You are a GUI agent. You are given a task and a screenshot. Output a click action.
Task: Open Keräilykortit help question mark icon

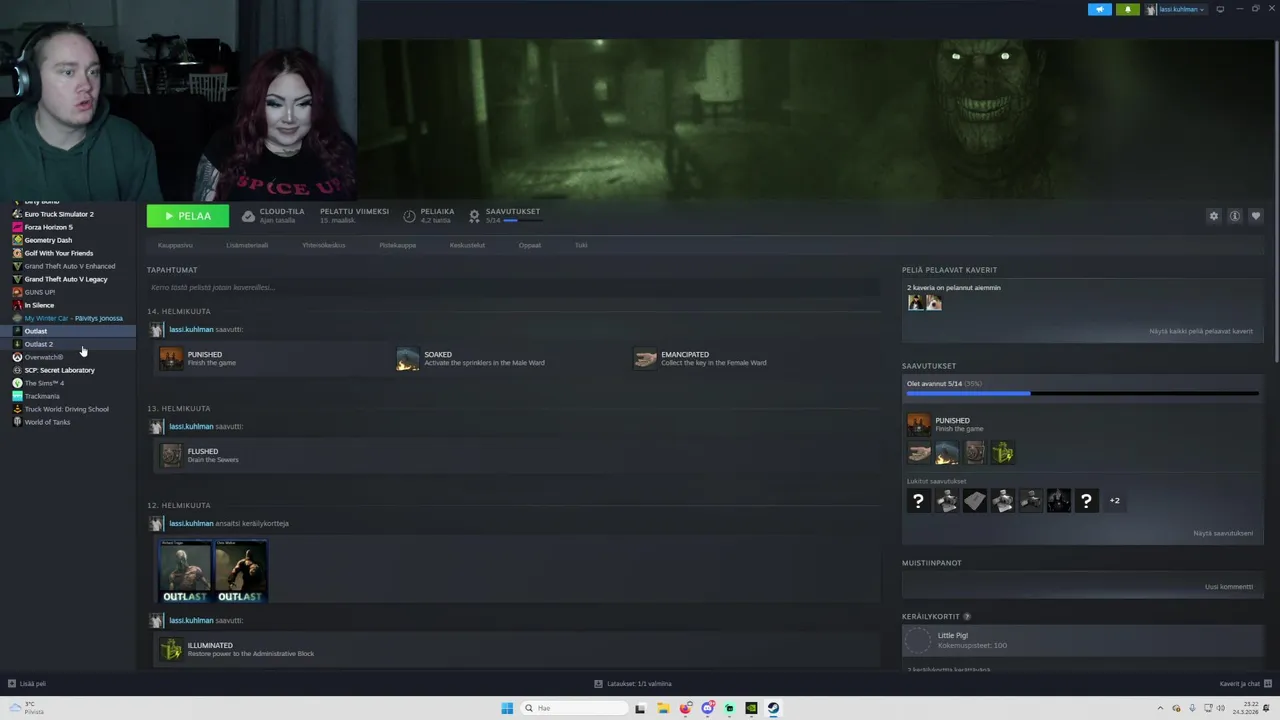click(x=967, y=617)
